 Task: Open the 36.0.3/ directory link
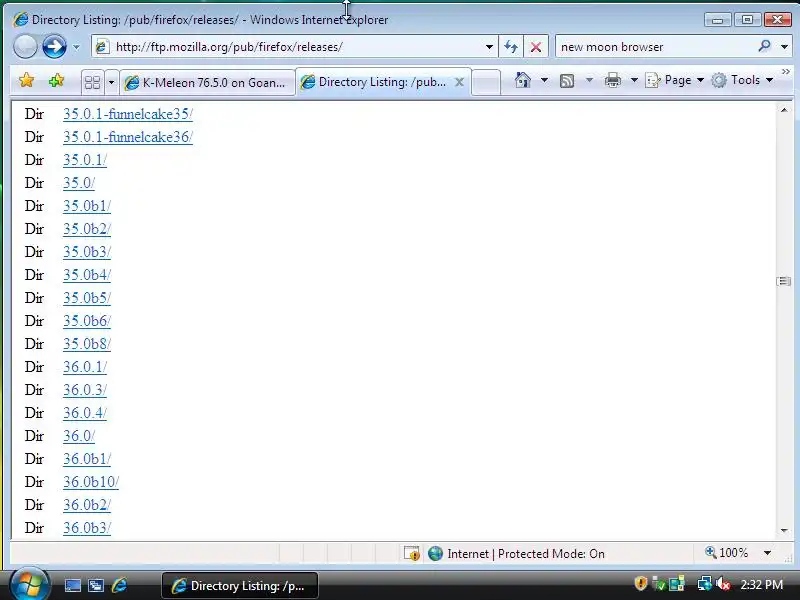(85, 390)
